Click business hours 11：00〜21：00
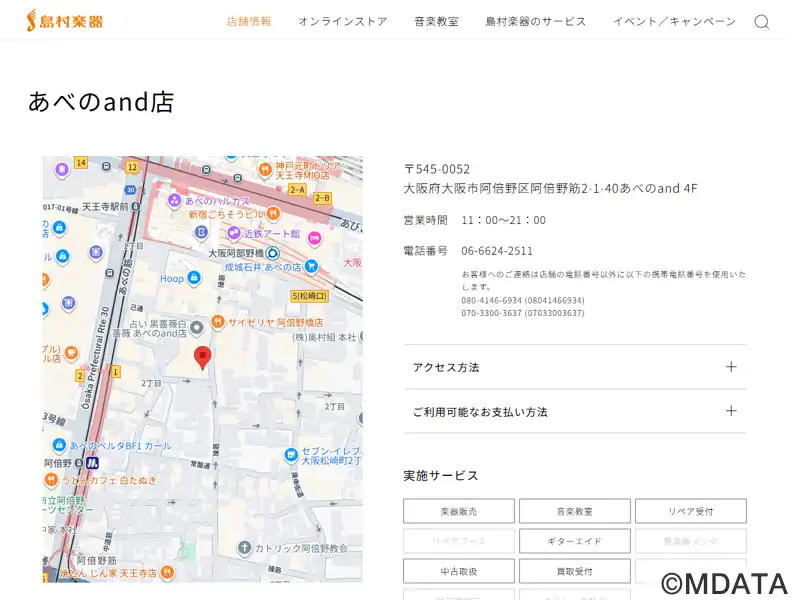800x600 pixels. coord(504,220)
